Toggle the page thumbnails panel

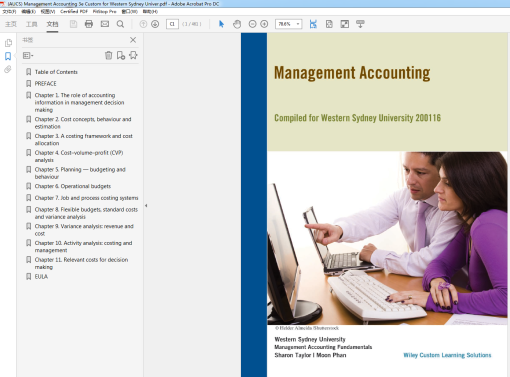8,43
